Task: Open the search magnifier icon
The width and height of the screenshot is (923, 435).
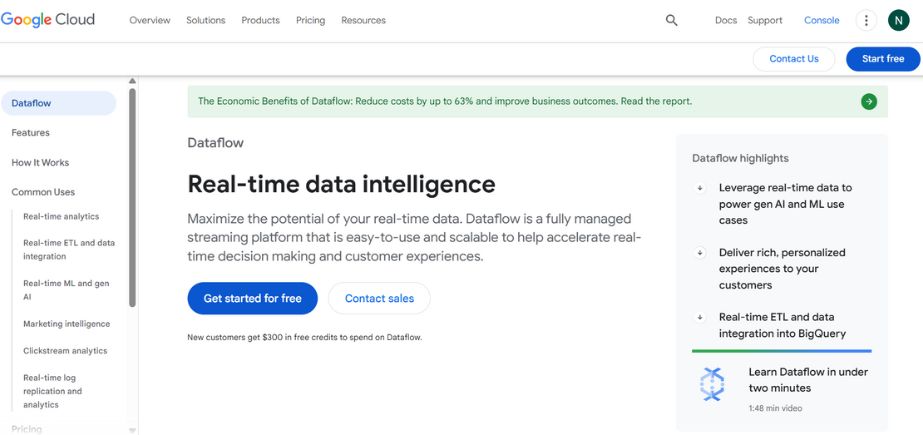Action: (672, 20)
